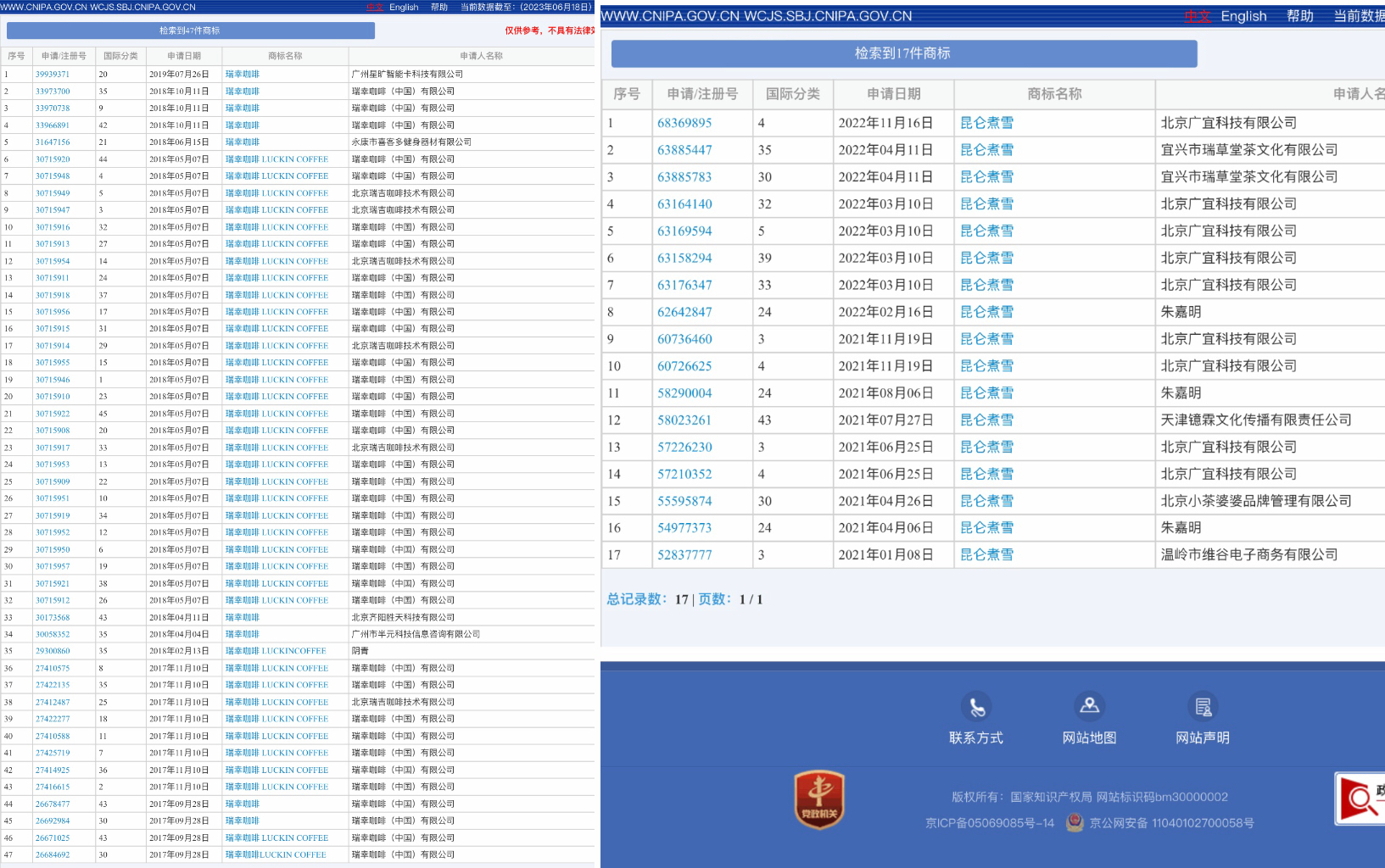Screen dimensions: 1385x868
Task: Open the 京ICP备05069085号-14 footer link
Action: (989, 823)
